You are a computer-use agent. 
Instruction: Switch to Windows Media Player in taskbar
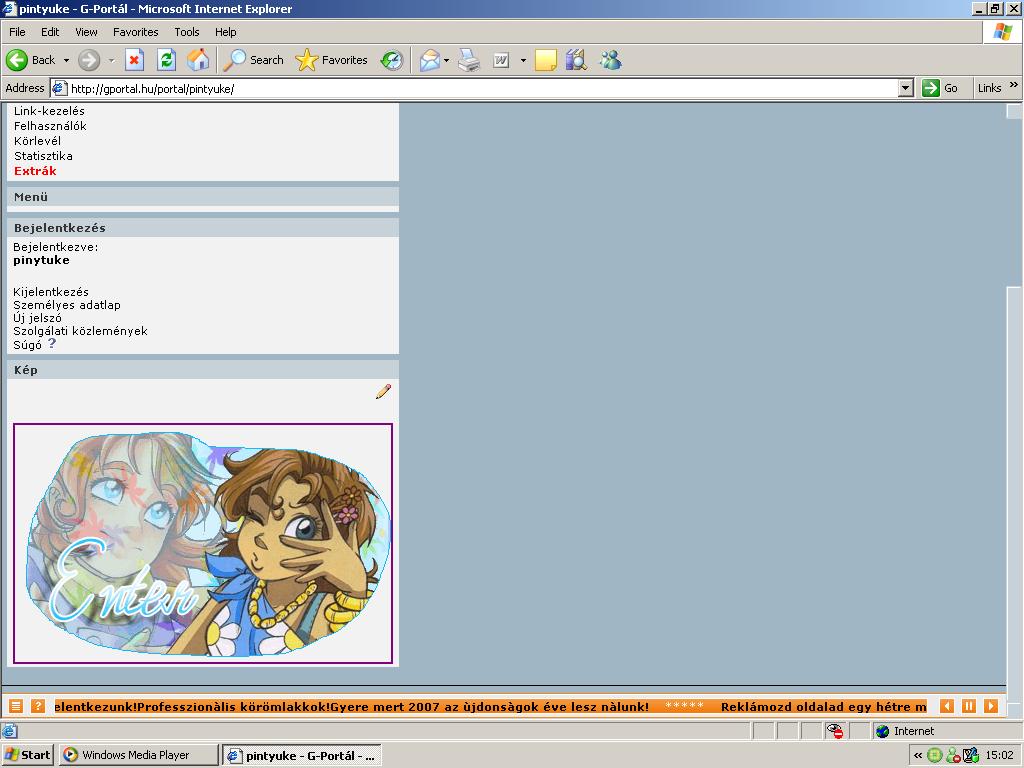click(x=138, y=755)
